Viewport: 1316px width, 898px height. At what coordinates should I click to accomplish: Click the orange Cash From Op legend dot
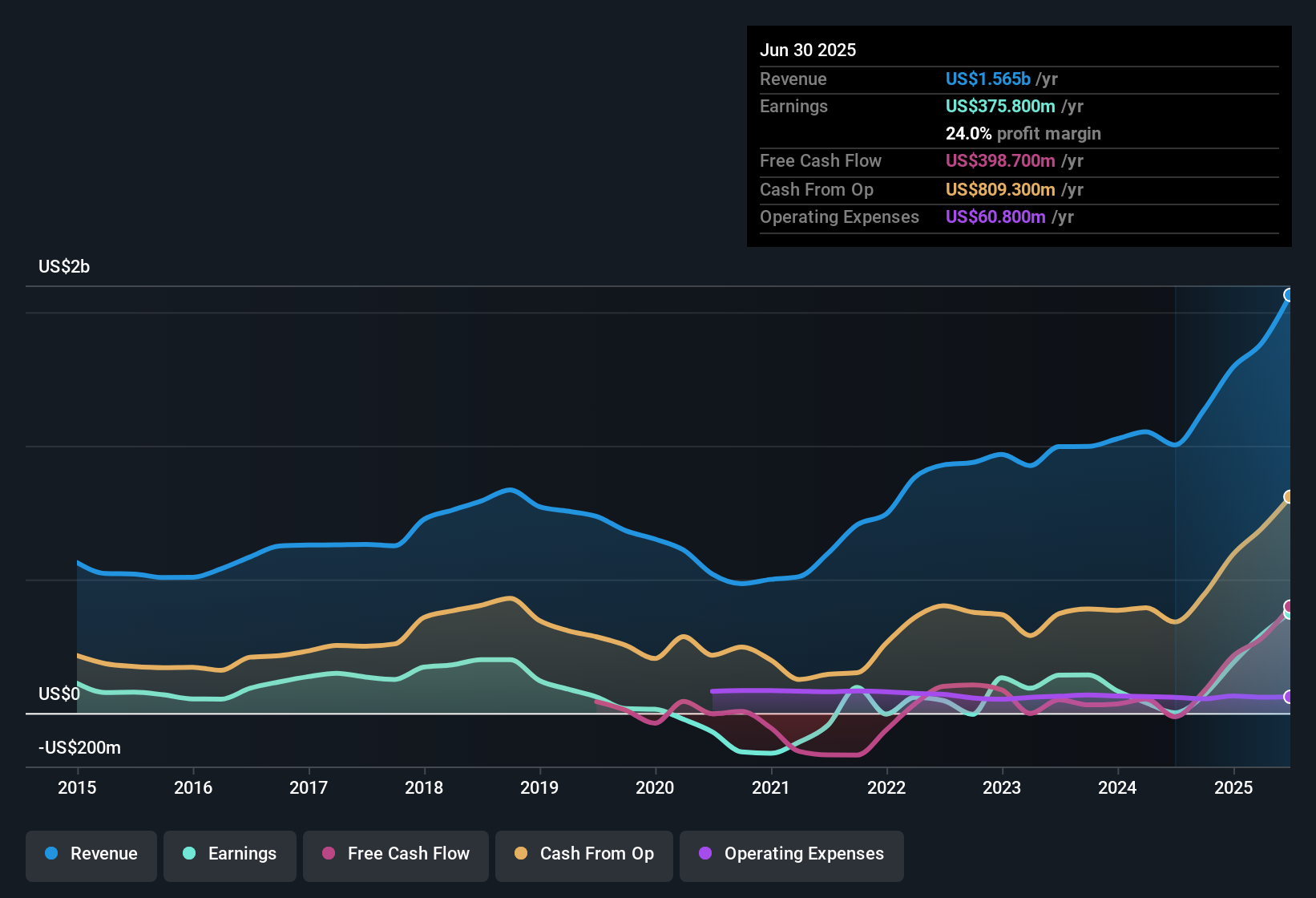pos(521,853)
